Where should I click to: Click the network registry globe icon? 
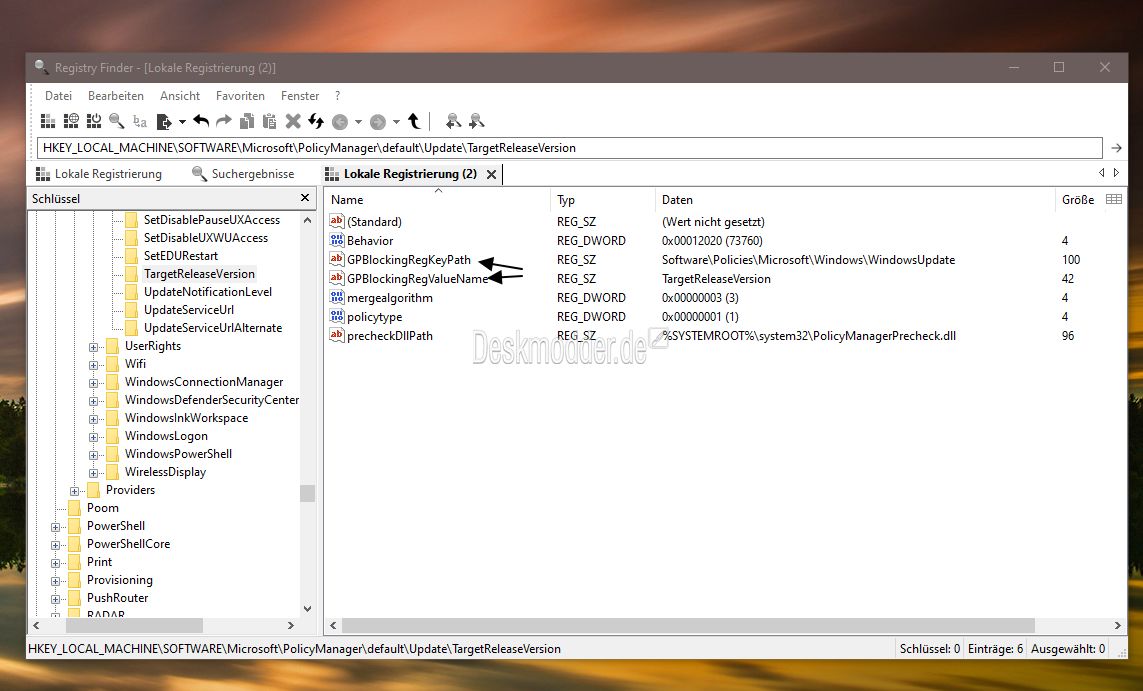[x=71, y=121]
